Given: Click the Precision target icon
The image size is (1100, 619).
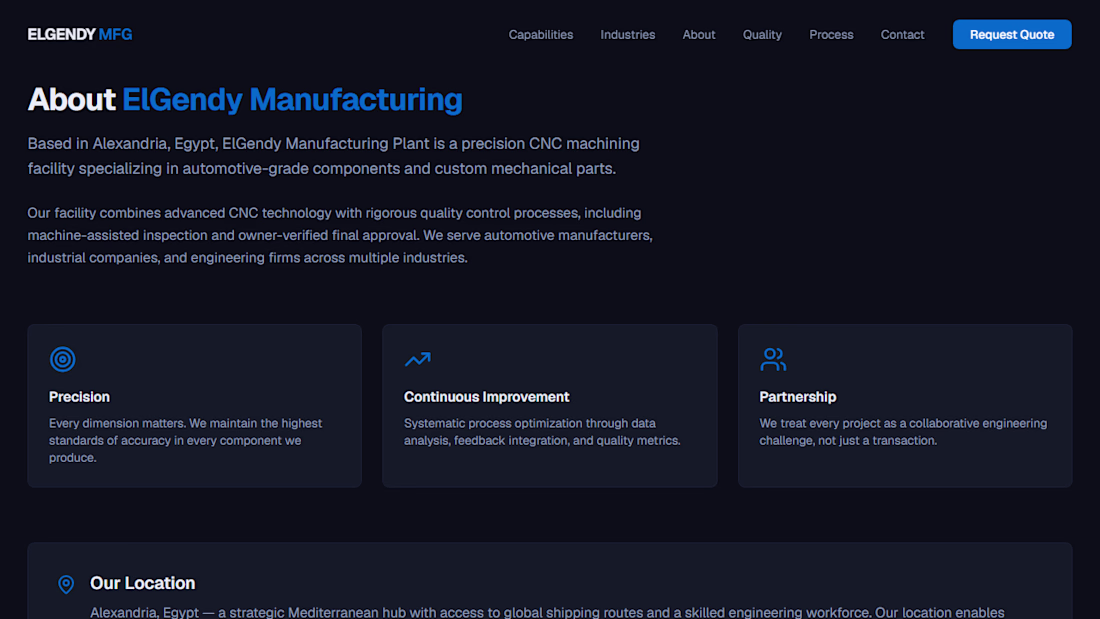Looking at the screenshot, I should click(x=62, y=359).
